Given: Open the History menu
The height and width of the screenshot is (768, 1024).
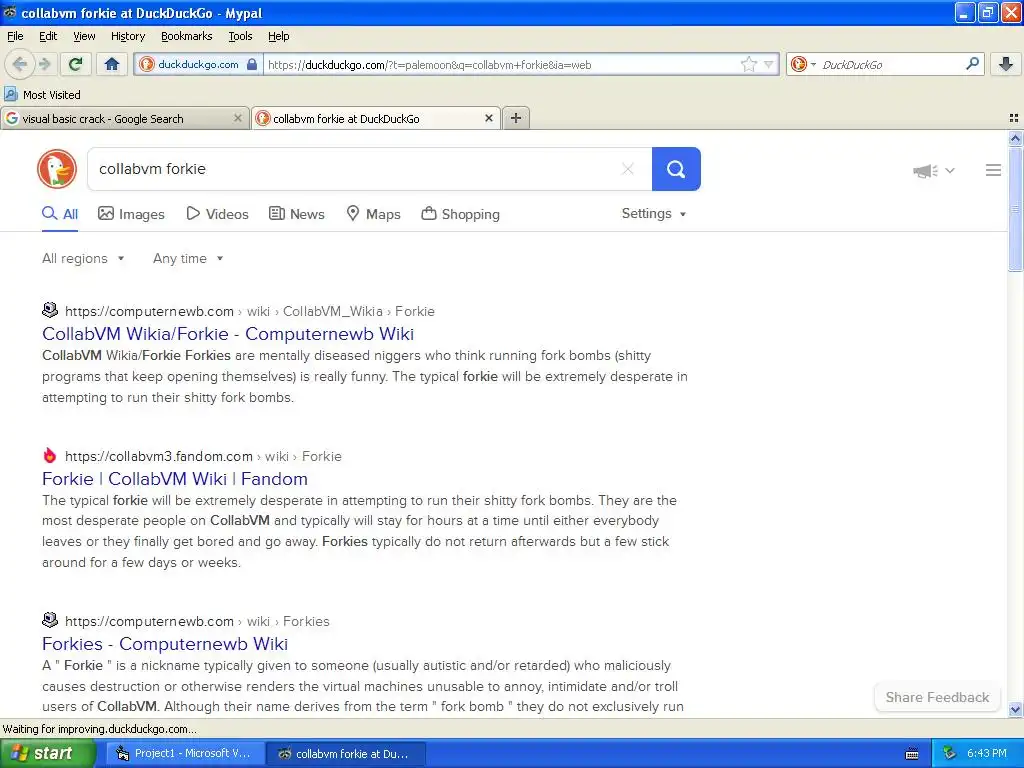Looking at the screenshot, I should coord(127,36).
